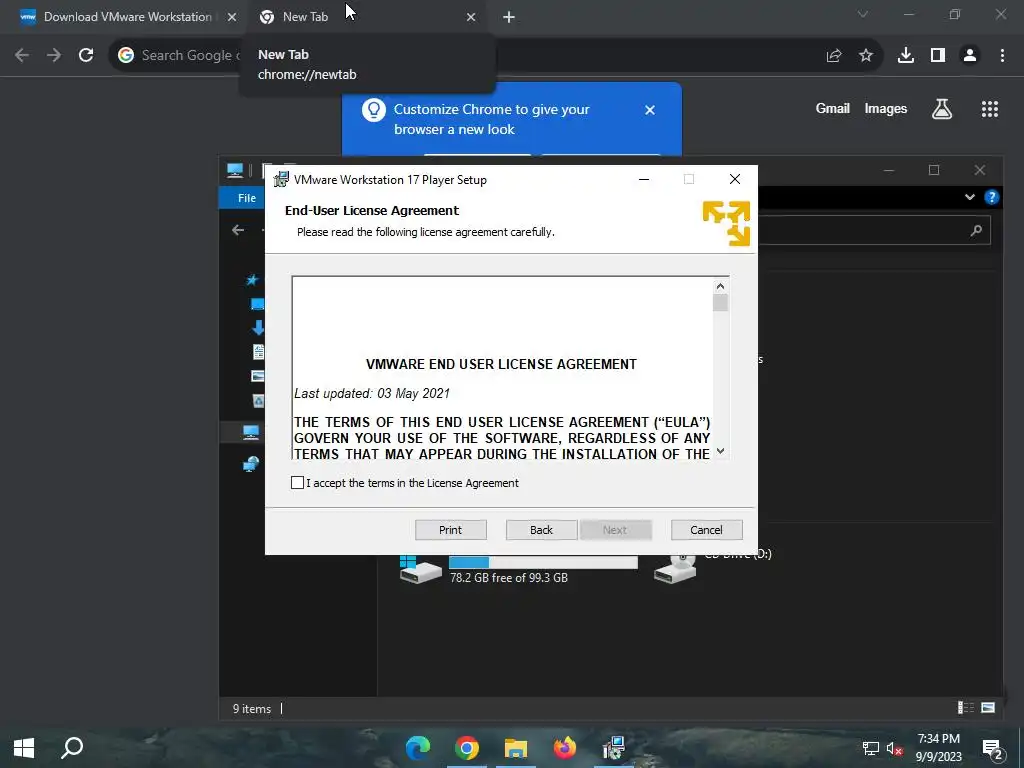
Task: Toggle Chrome side panel icon
Action: (938, 56)
